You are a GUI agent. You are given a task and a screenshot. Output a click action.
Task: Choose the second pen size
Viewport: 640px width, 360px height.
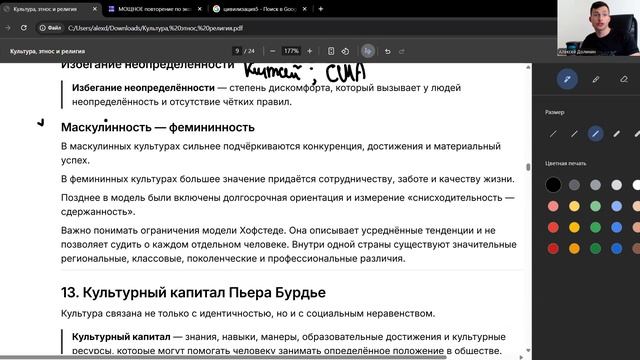pos(574,133)
